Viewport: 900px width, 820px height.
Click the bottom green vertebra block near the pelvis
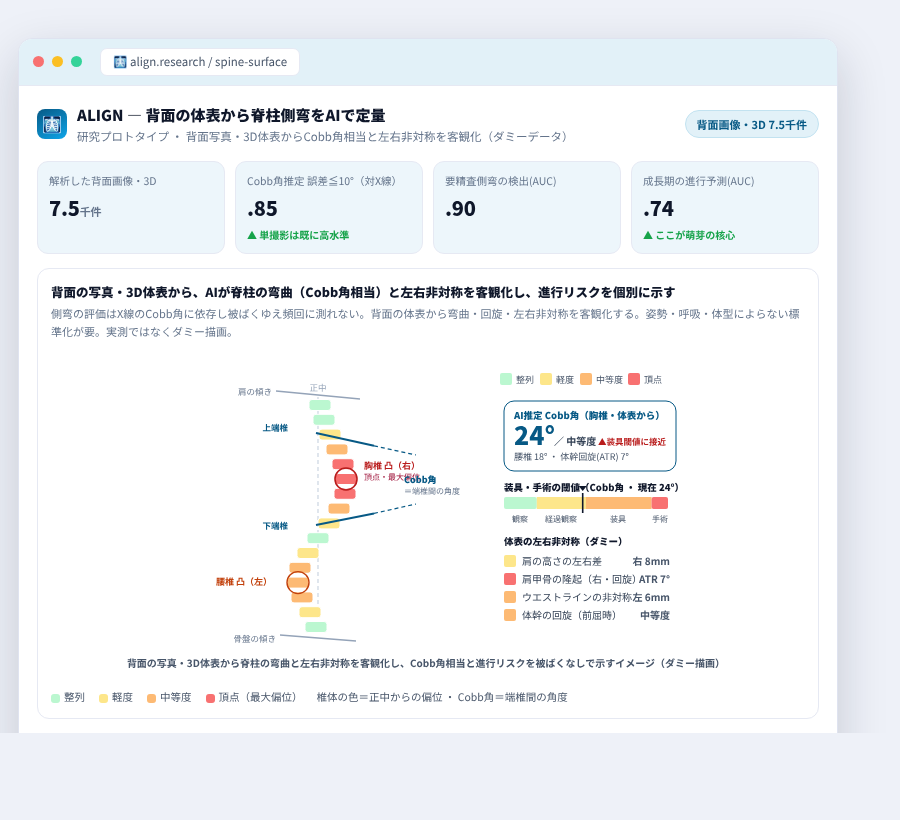pyautogui.click(x=316, y=627)
